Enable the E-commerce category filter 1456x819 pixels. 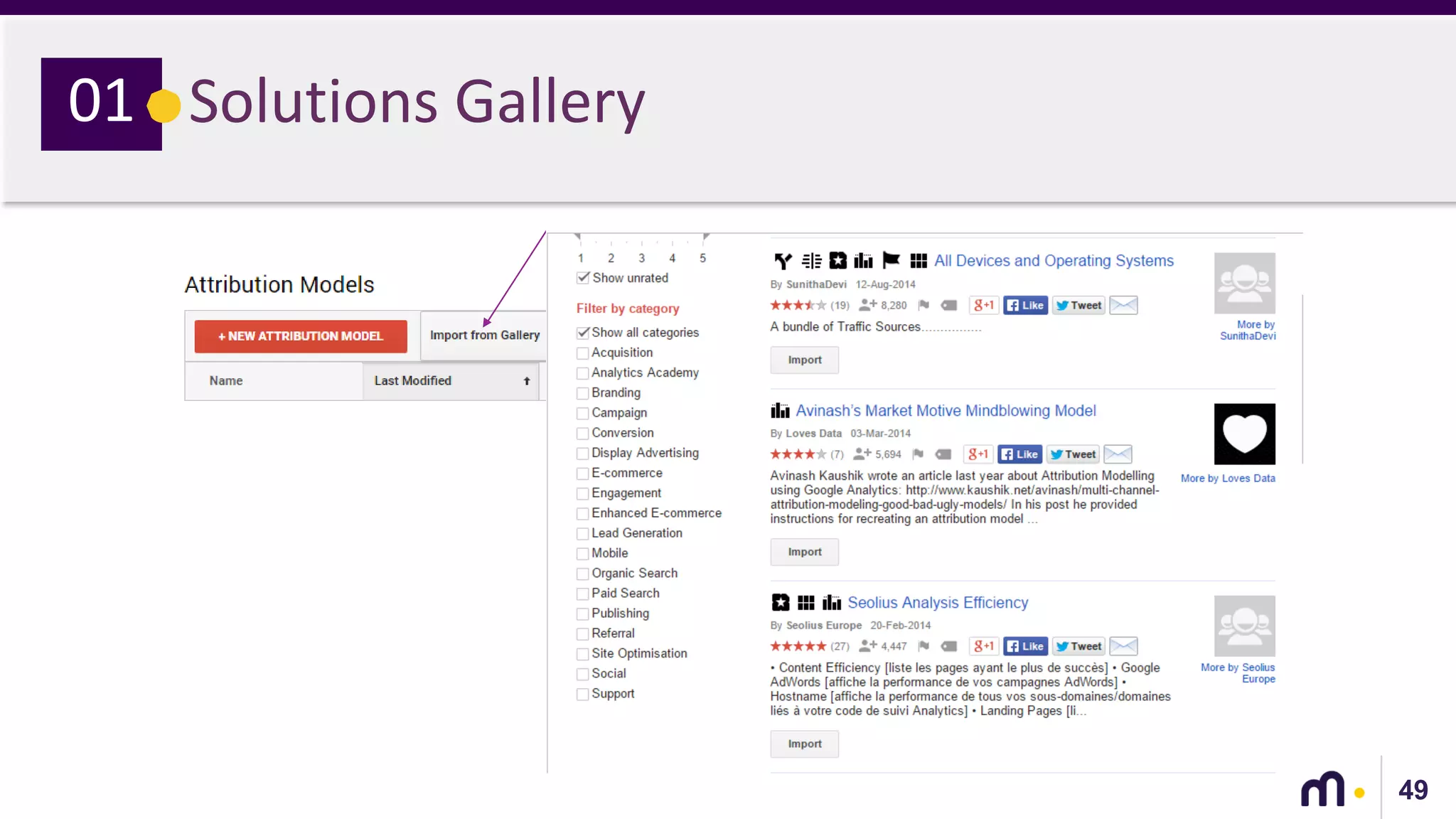tap(583, 473)
